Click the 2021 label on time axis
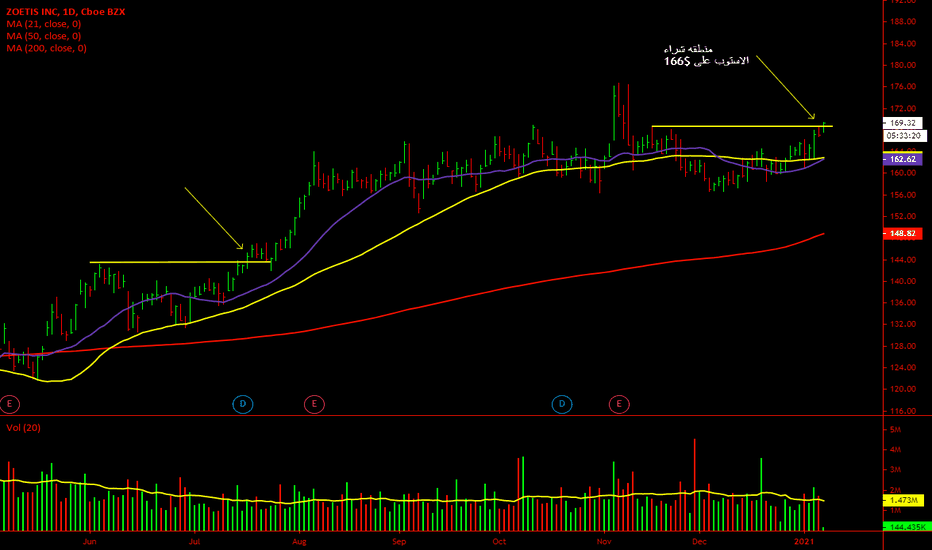This screenshot has width=932, height=550. 804,541
